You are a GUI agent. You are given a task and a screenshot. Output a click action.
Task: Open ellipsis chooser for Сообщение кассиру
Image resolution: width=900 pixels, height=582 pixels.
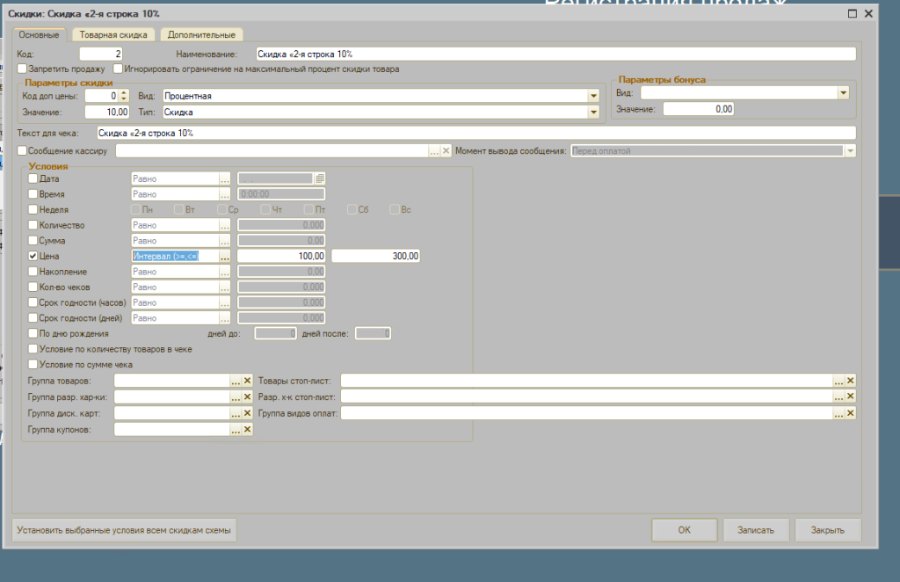tap(434, 151)
